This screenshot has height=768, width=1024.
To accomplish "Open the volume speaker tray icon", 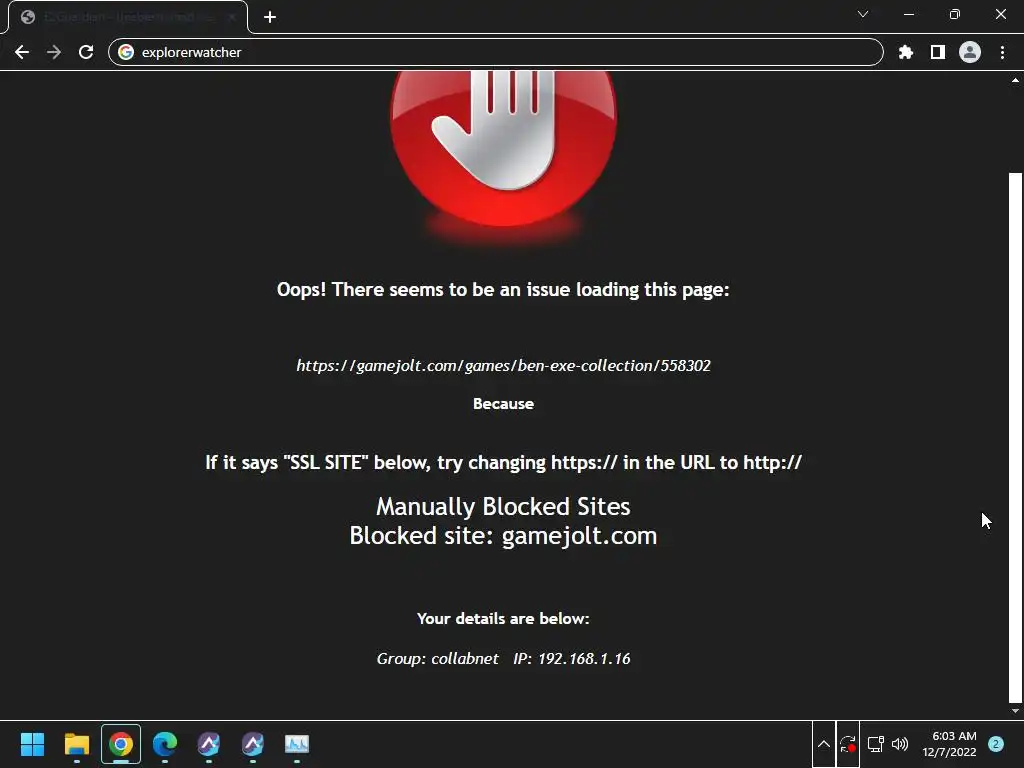I will (900, 744).
